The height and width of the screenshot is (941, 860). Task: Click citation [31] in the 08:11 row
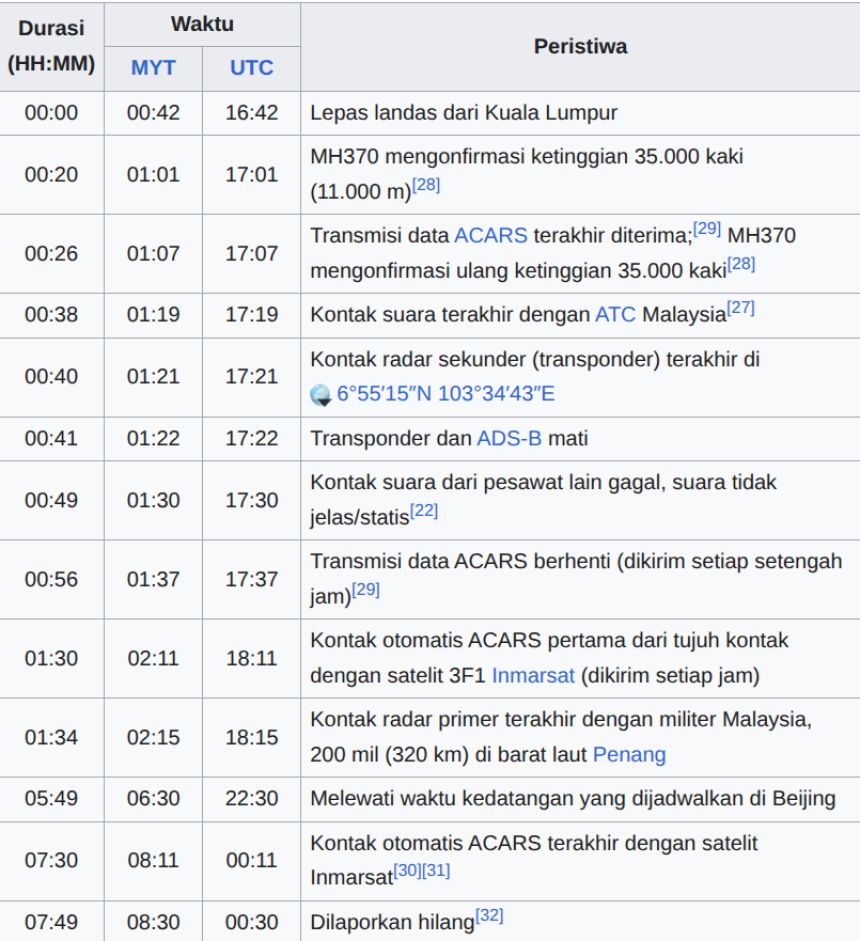pos(436,870)
